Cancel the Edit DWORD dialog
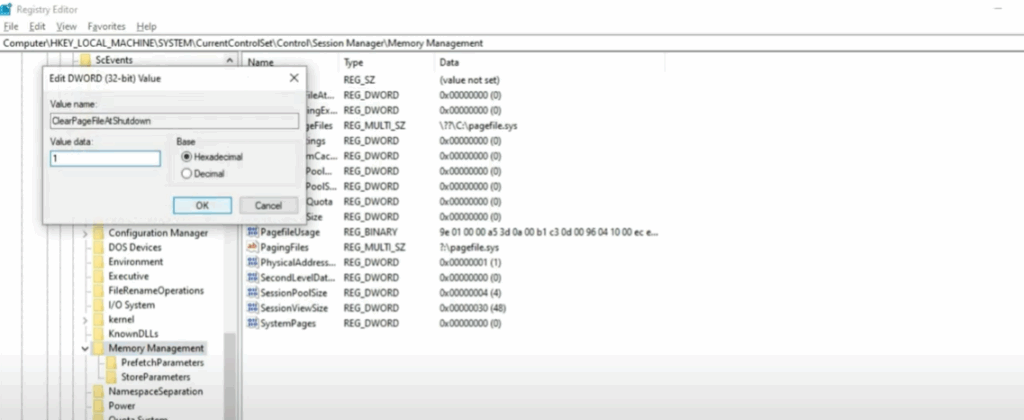1024x420 pixels. 268,205
